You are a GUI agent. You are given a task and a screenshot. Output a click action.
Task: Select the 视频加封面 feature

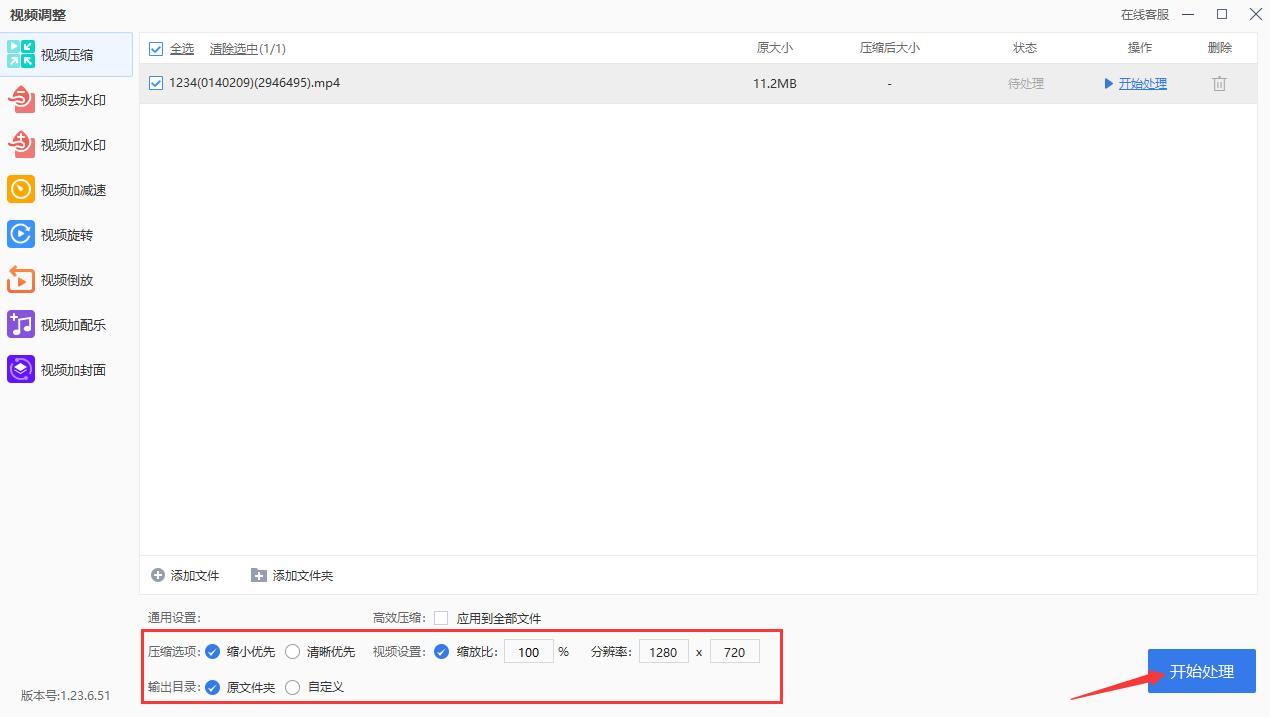coord(68,369)
